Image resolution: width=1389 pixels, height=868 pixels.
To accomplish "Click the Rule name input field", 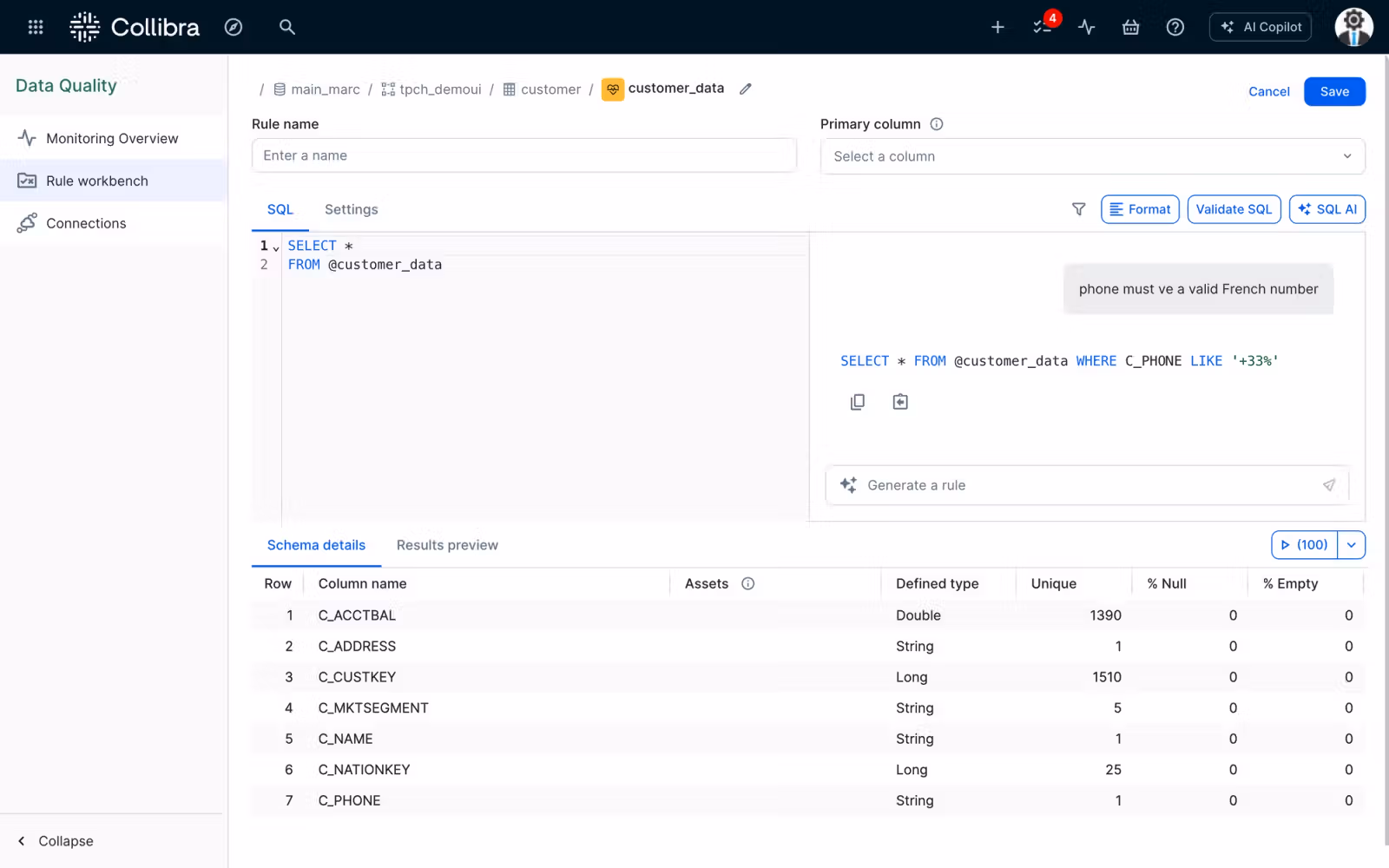I will coord(523,155).
